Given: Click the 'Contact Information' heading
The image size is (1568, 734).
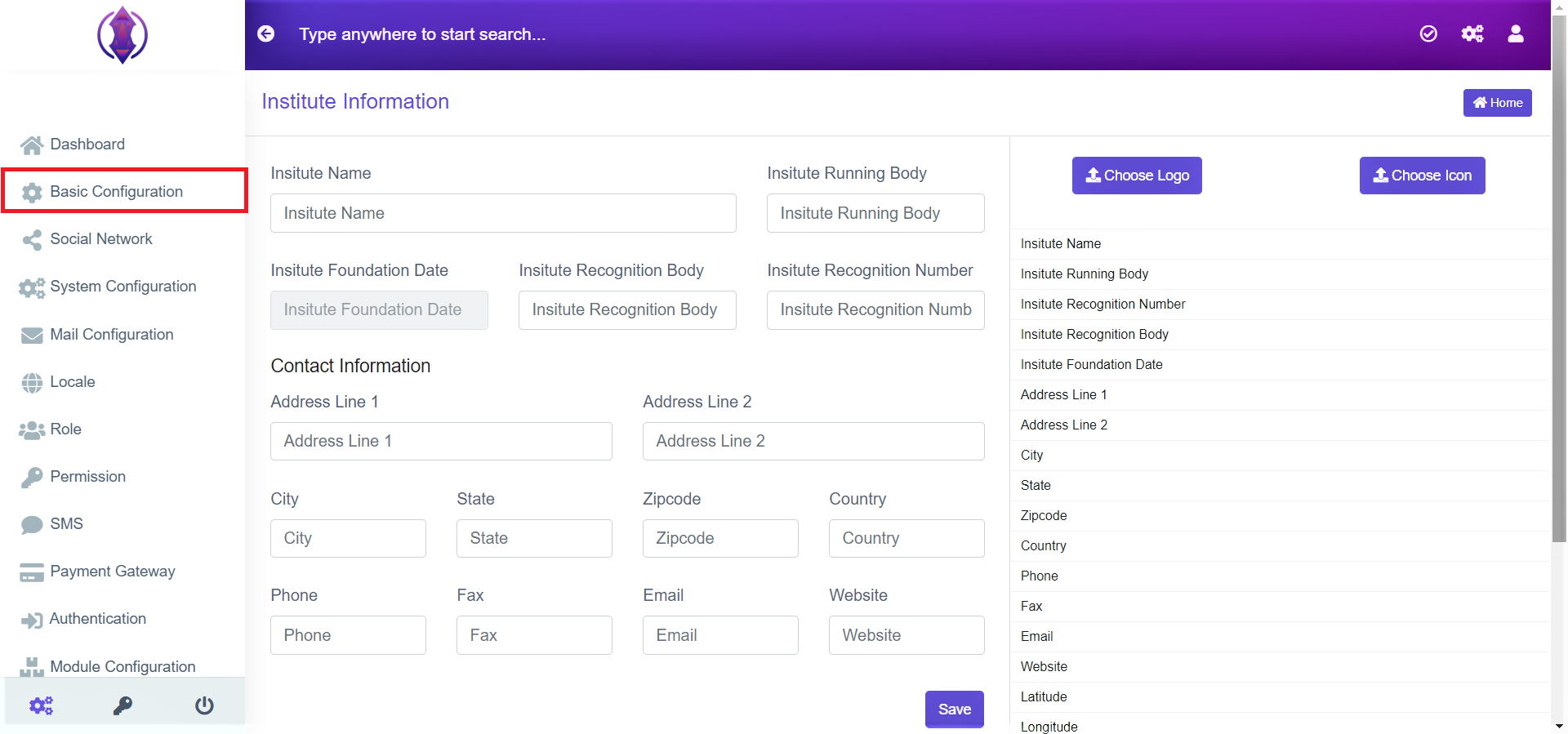Looking at the screenshot, I should [350, 366].
